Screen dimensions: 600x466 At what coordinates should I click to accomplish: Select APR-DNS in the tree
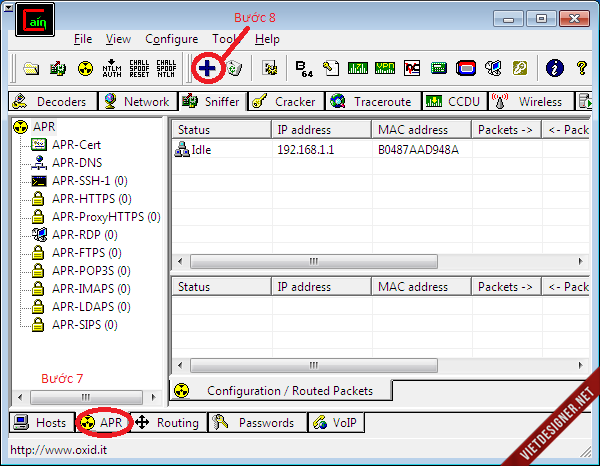point(77,163)
